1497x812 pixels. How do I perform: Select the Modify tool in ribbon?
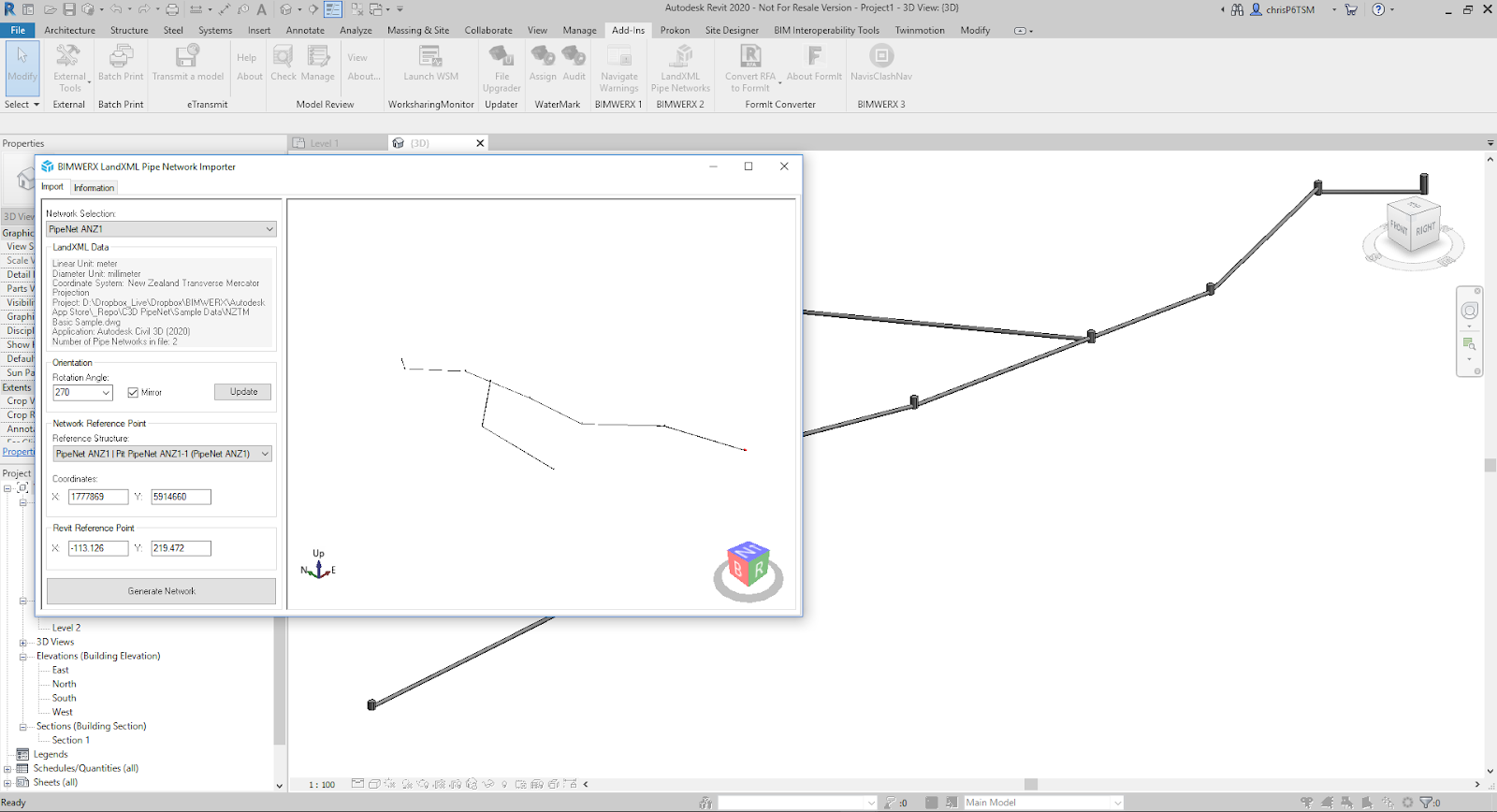pyautogui.click(x=22, y=67)
